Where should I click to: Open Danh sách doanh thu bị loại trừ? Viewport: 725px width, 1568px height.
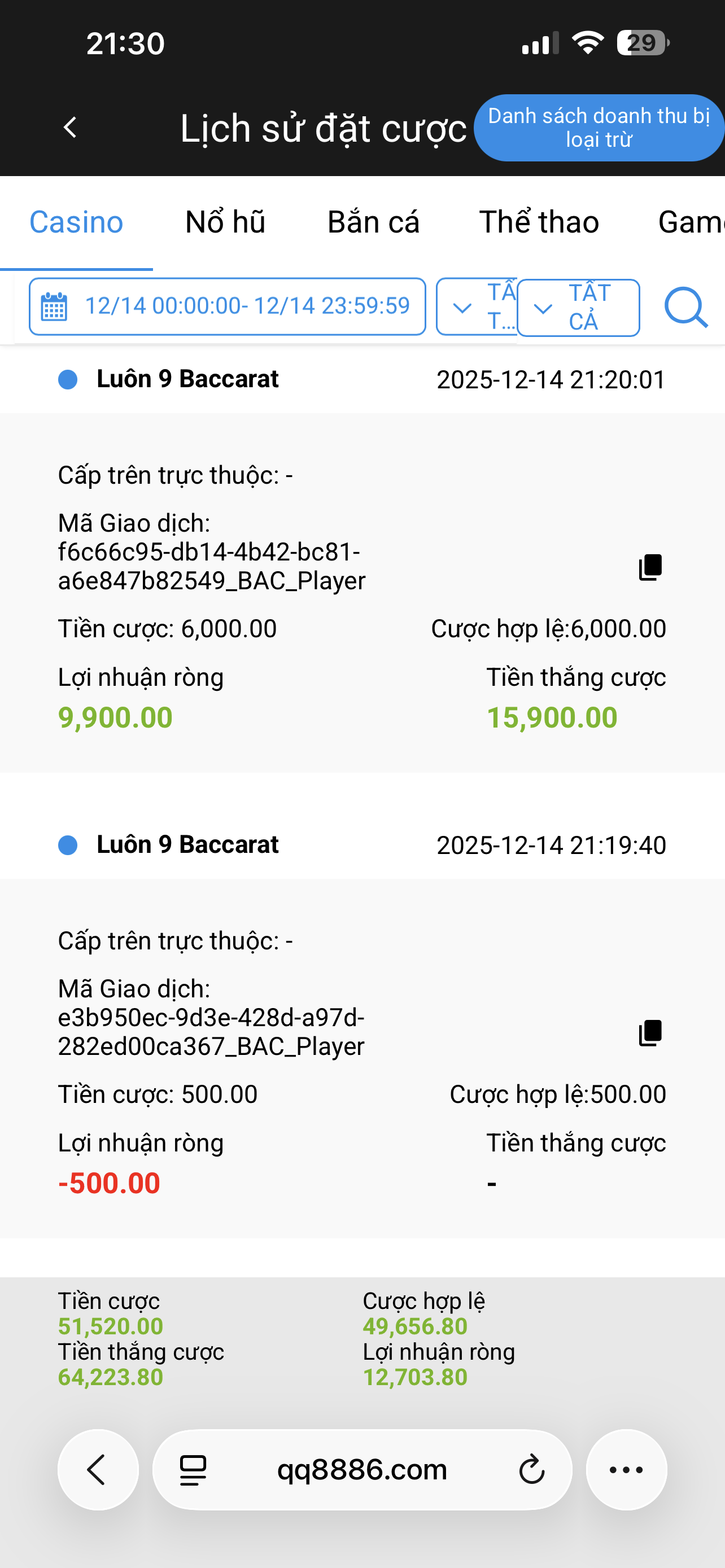pyautogui.click(x=599, y=128)
